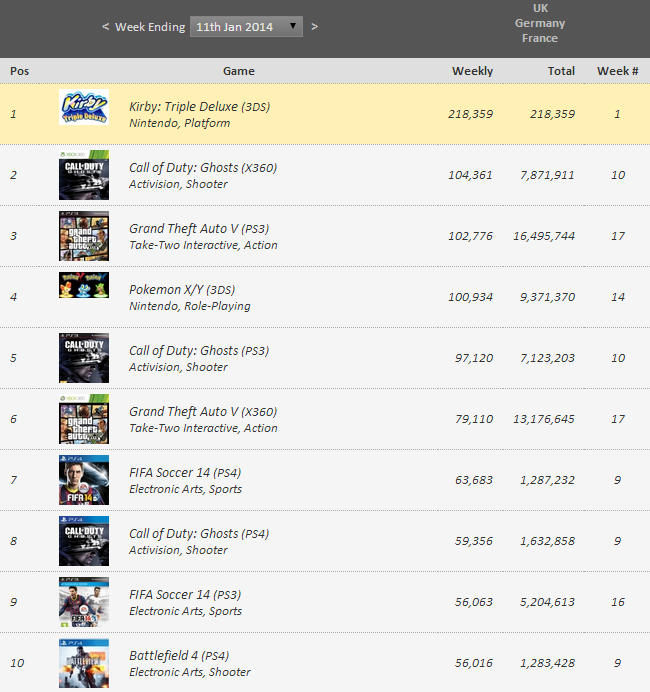Click the Weekly column header
Viewport: 650px width, 692px height.
pyautogui.click(x=472, y=71)
